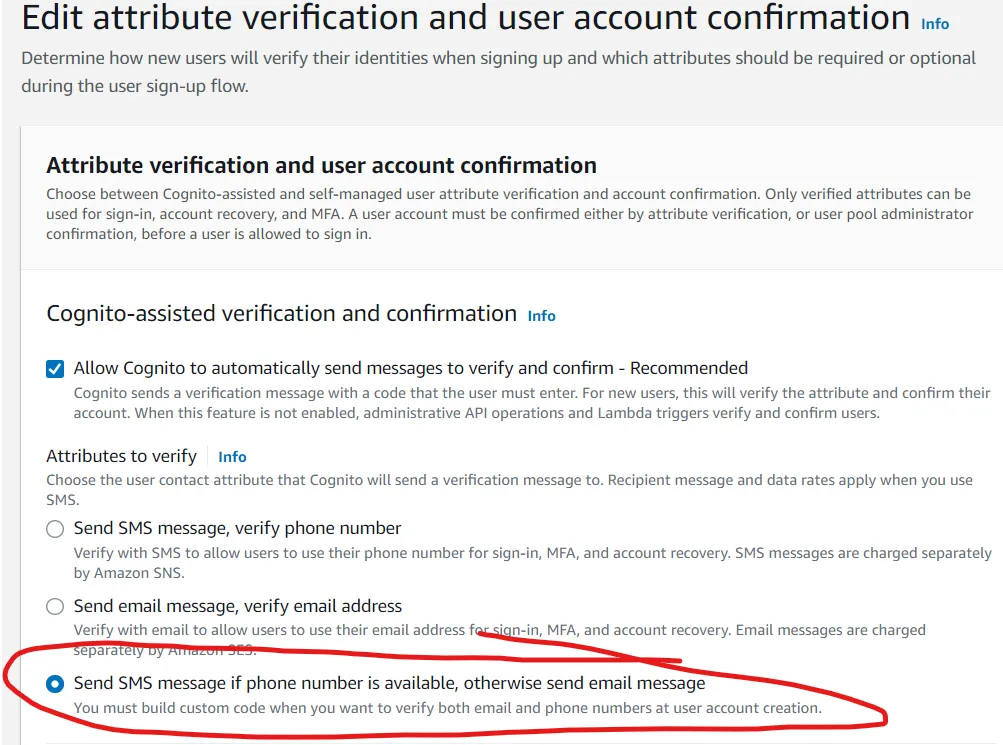Click the 'Cognito-assisted verification and confirmation' heading text
This screenshot has width=1003, height=745.
(281, 314)
